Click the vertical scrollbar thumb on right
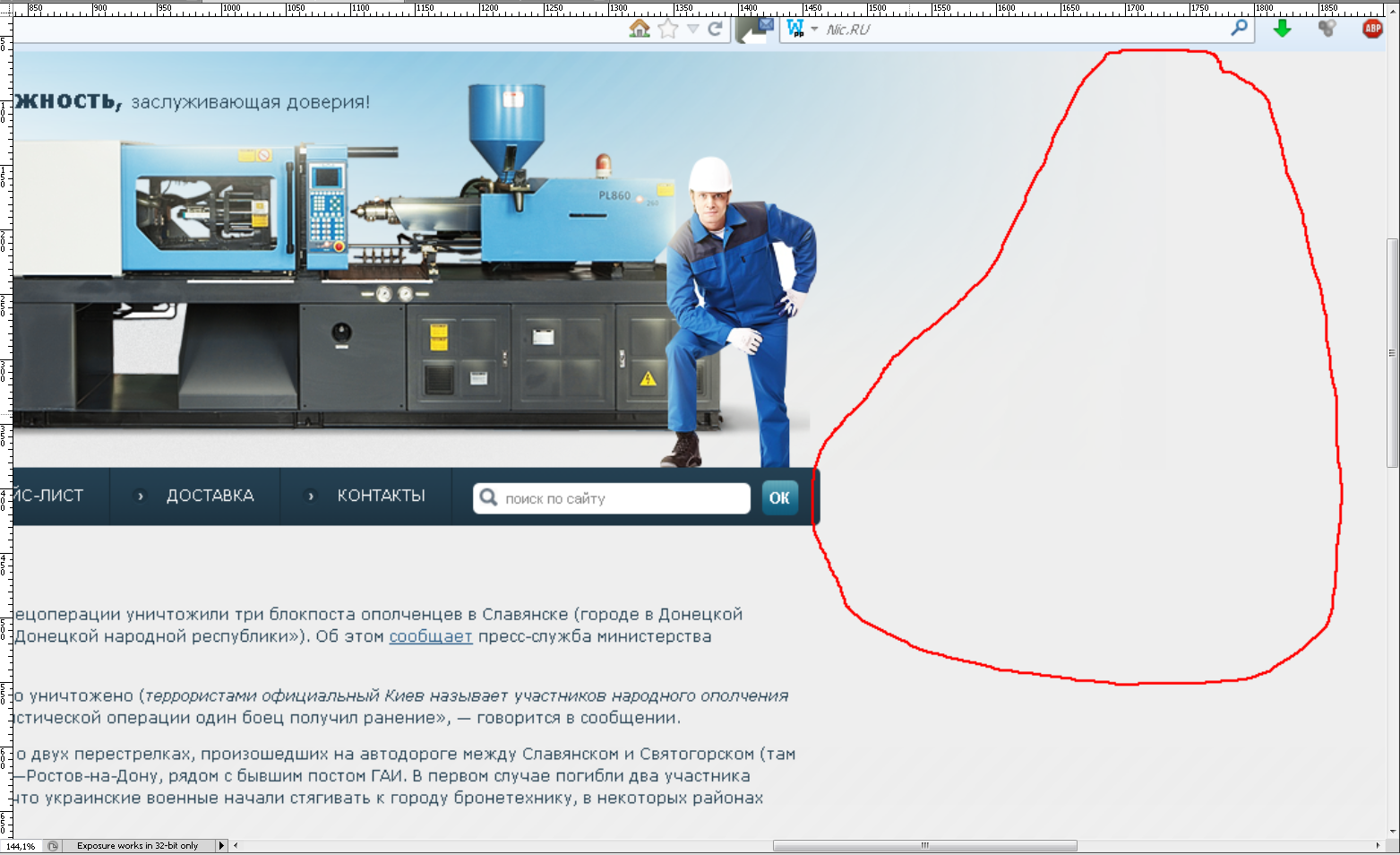 coord(1392,352)
